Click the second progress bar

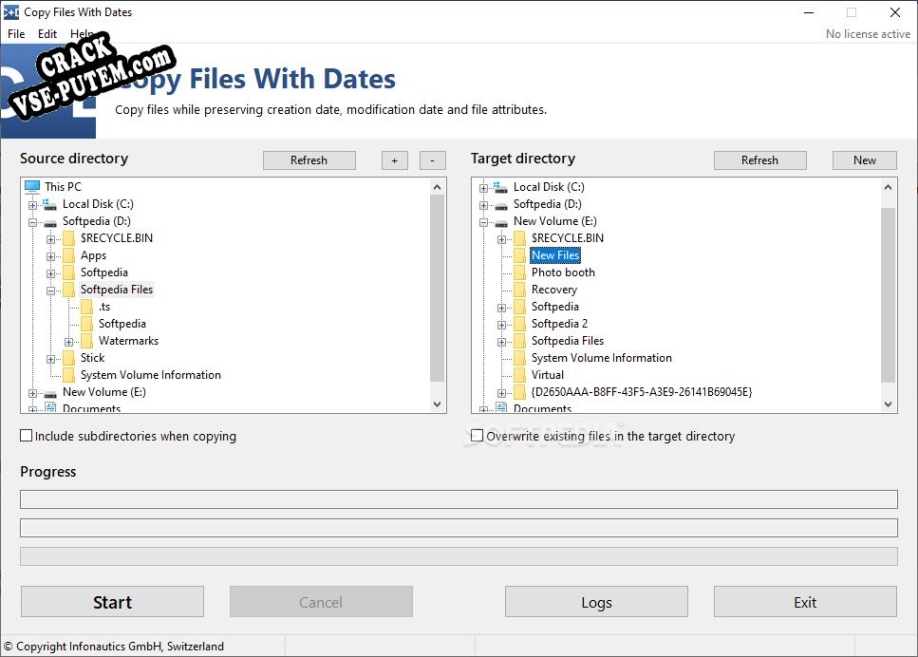click(459, 528)
